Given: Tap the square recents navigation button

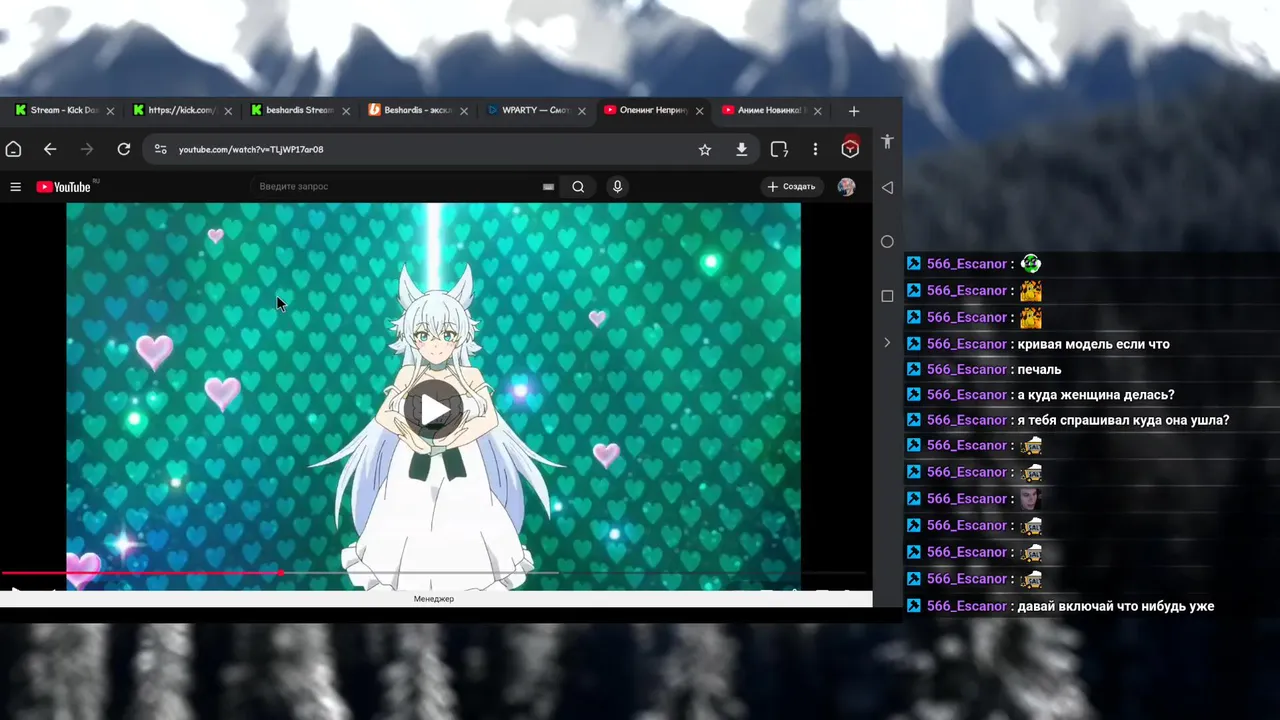Looking at the screenshot, I should [887, 296].
